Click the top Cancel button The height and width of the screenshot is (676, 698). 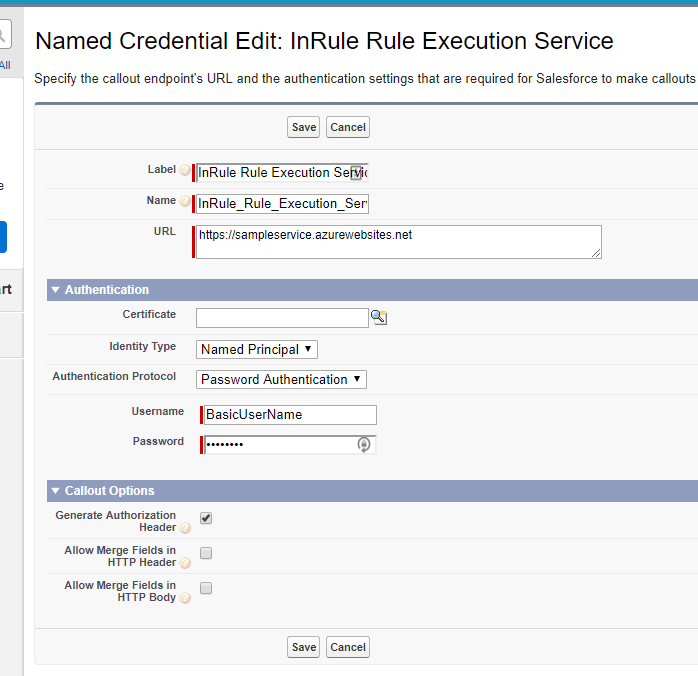point(348,127)
